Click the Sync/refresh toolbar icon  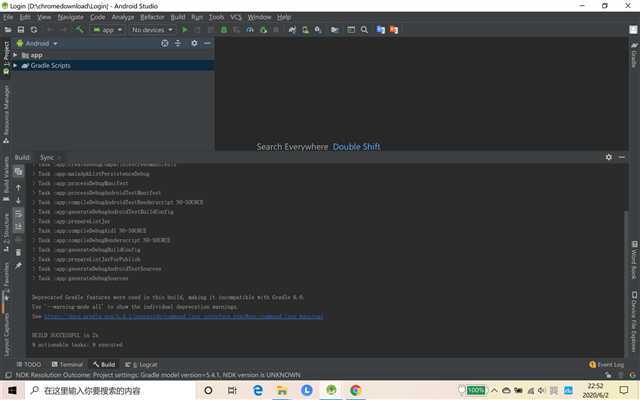pos(34,30)
